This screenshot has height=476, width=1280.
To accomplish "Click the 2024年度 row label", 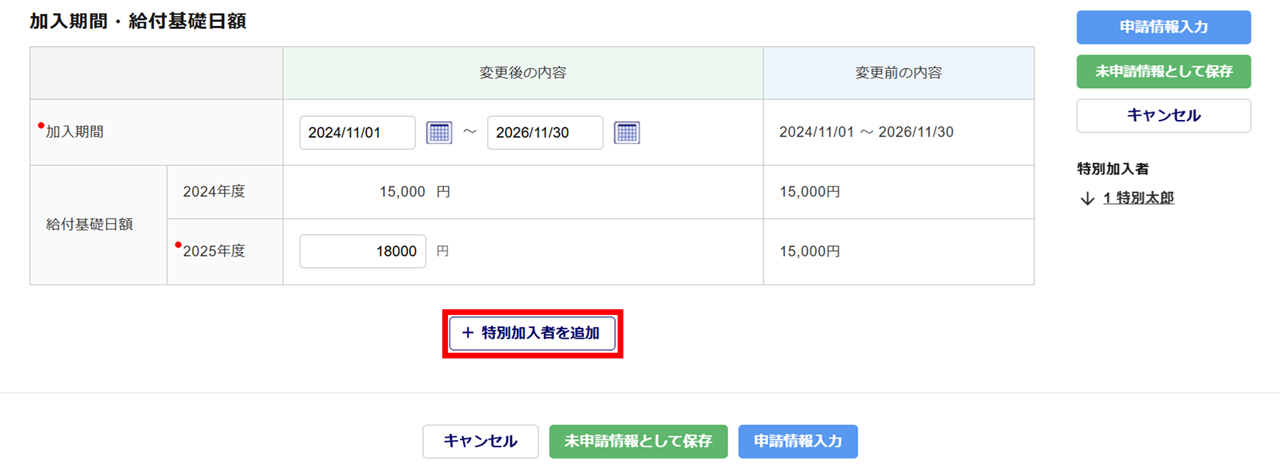I will [213, 192].
